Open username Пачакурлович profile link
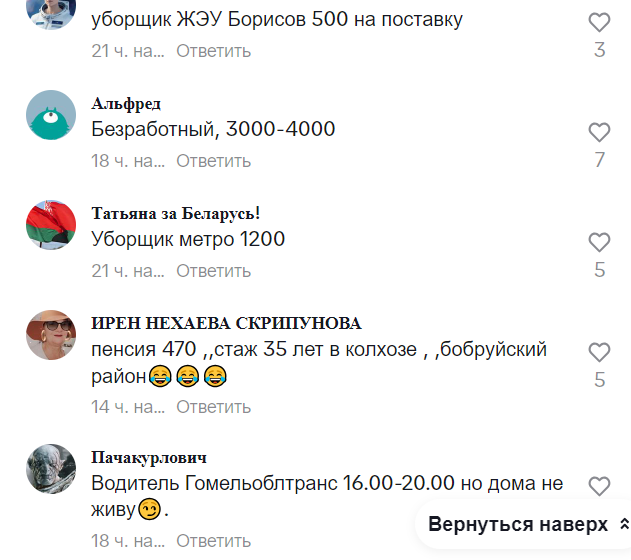 click(149, 458)
